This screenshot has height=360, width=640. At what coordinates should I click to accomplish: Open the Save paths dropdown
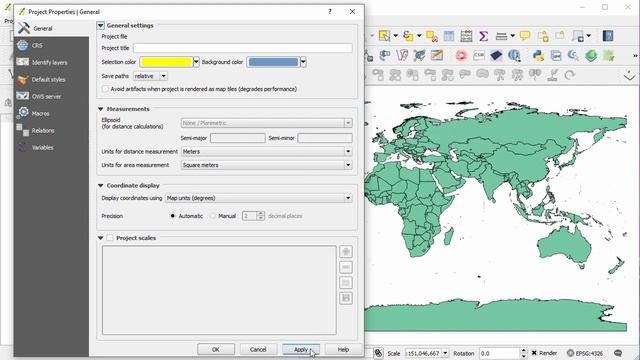click(x=150, y=76)
